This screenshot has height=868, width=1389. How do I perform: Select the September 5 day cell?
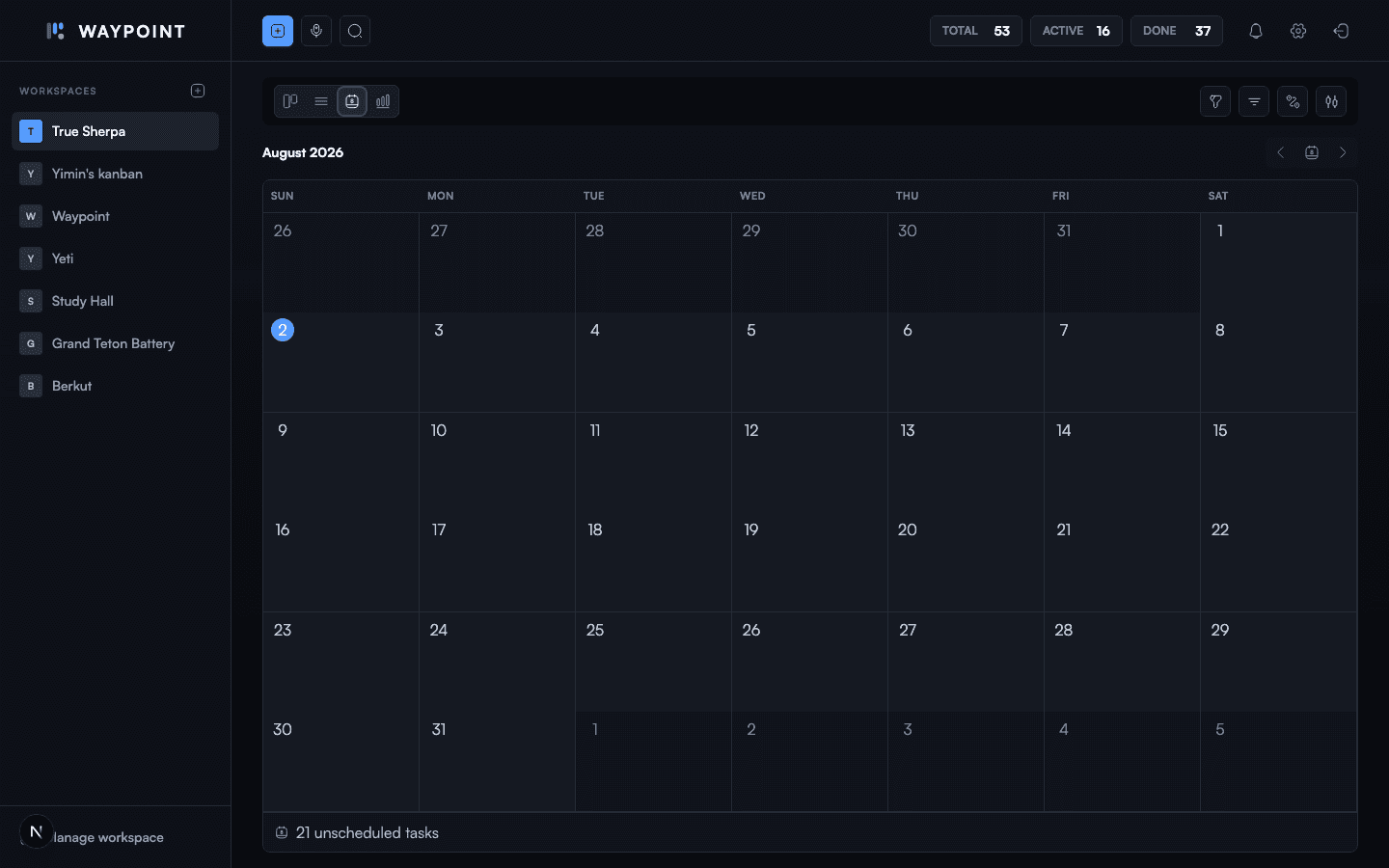pyautogui.click(x=1278, y=762)
